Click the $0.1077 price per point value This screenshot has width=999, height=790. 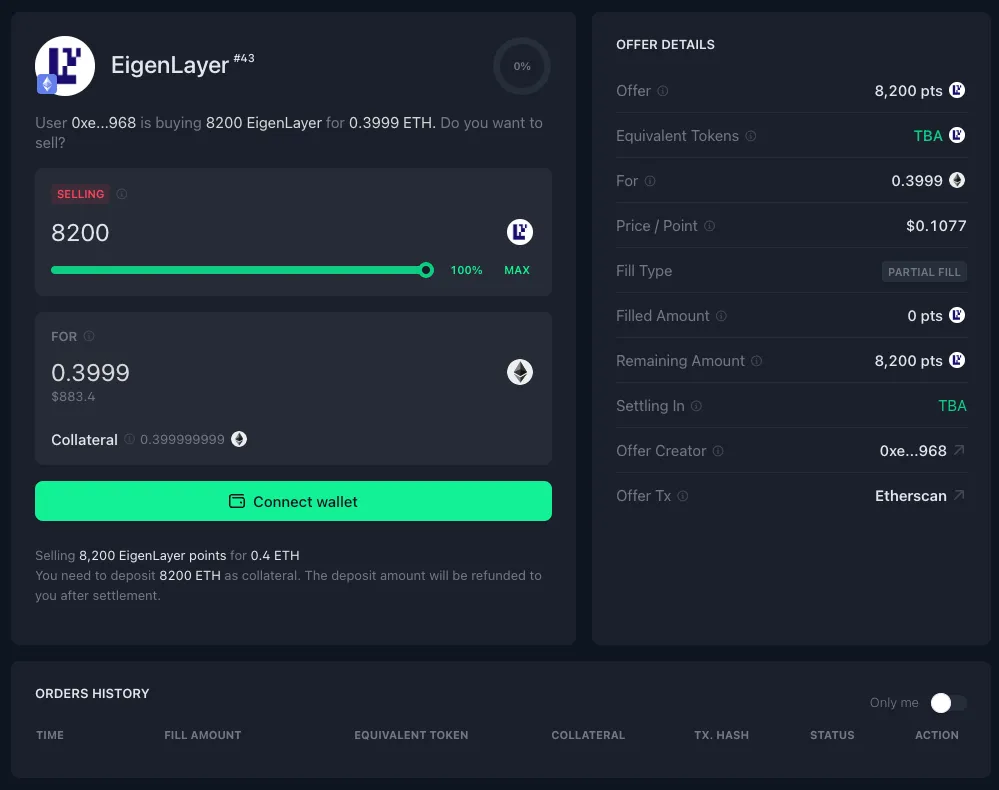coord(936,226)
